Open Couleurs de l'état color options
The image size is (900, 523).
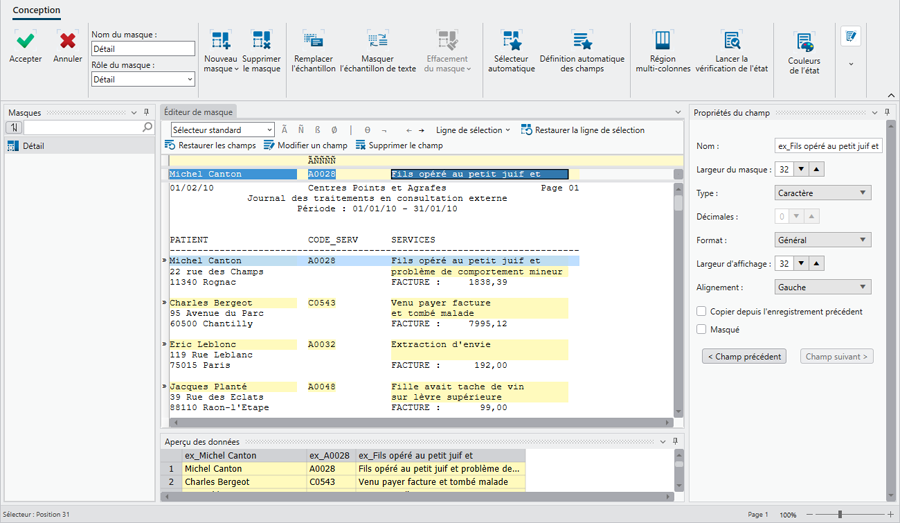tap(804, 43)
